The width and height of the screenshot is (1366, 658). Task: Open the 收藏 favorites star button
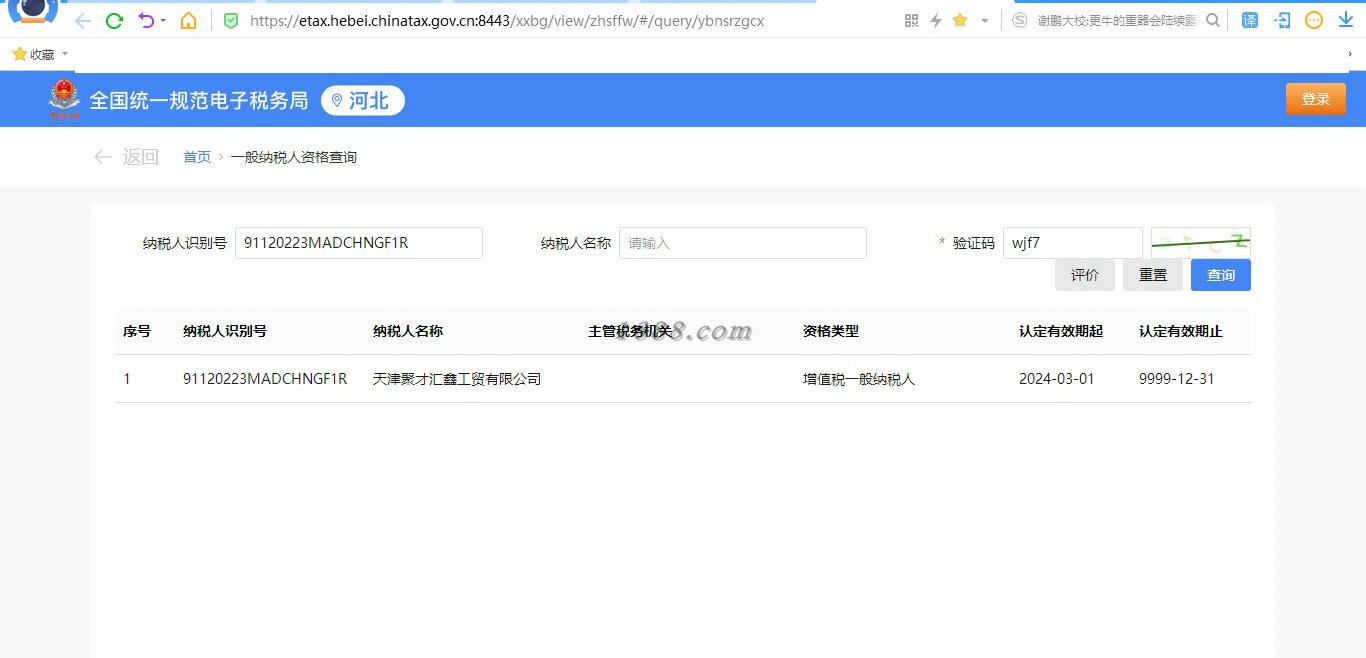(33, 54)
